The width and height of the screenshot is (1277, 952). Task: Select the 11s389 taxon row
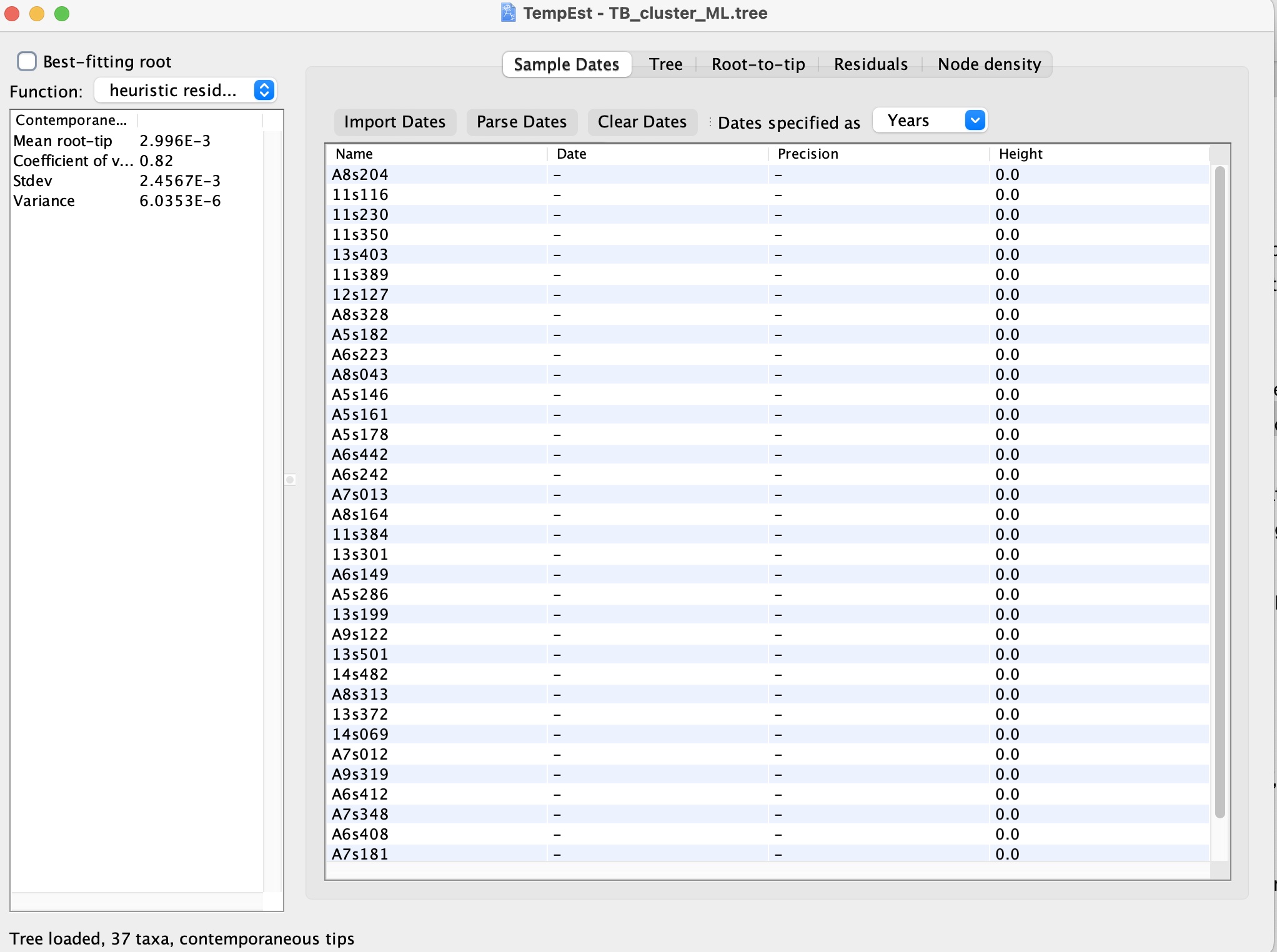[767, 275]
